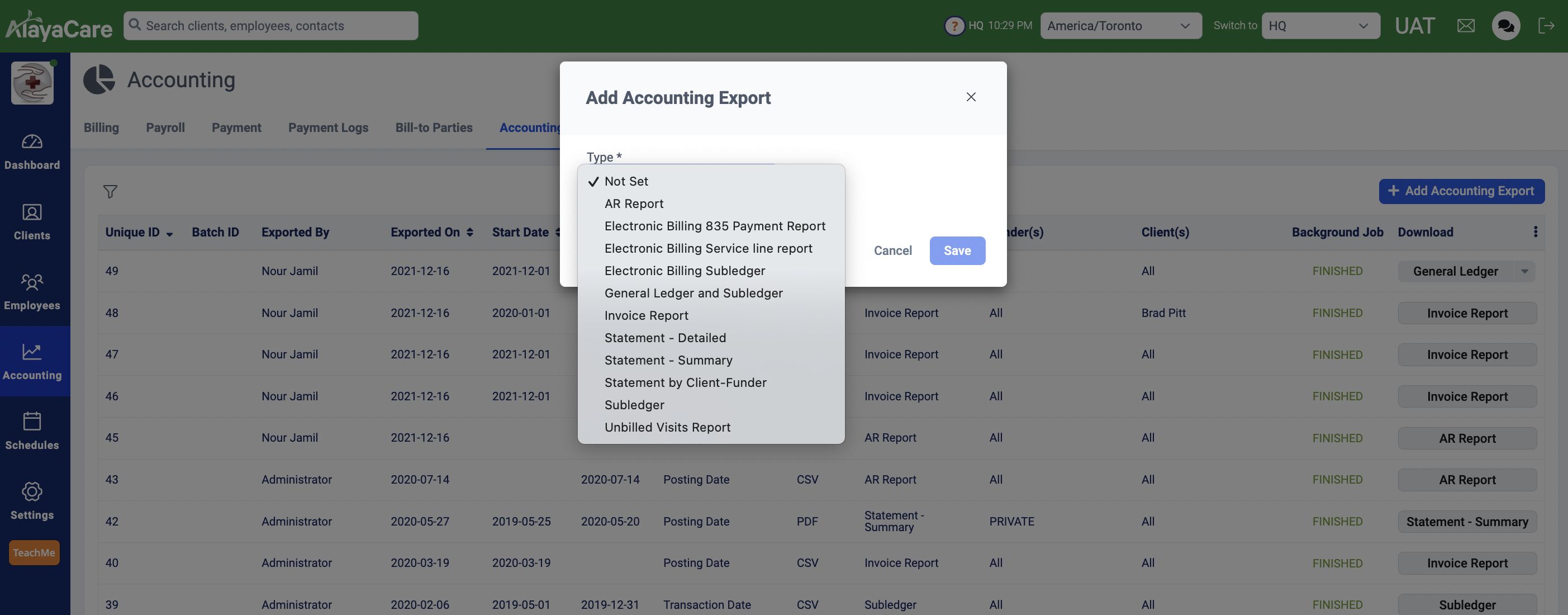This screenshot has width=1568, height=615.
Task: Expand General Ledger download arrow
Action: coord(1524,272)
